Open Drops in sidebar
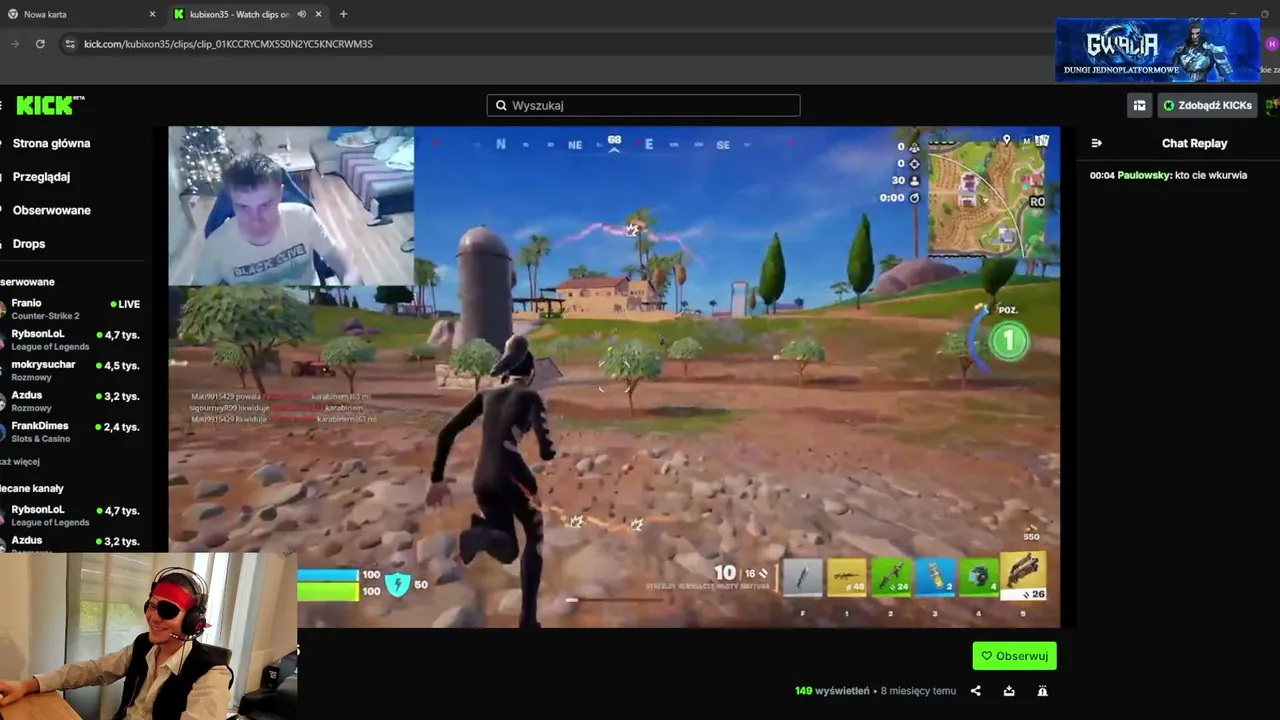This screenshot has width=1280, height=720. tap(28, 244)
